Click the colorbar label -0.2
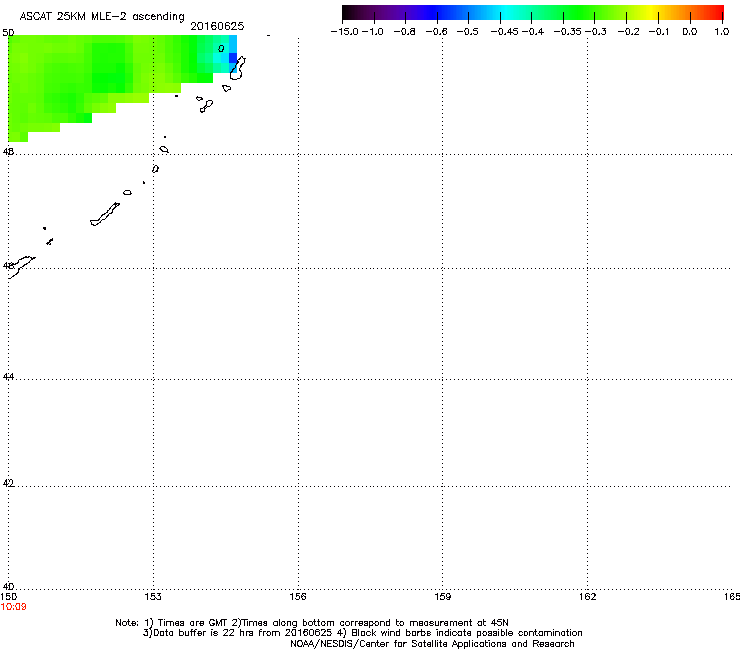 coord(629,32)
